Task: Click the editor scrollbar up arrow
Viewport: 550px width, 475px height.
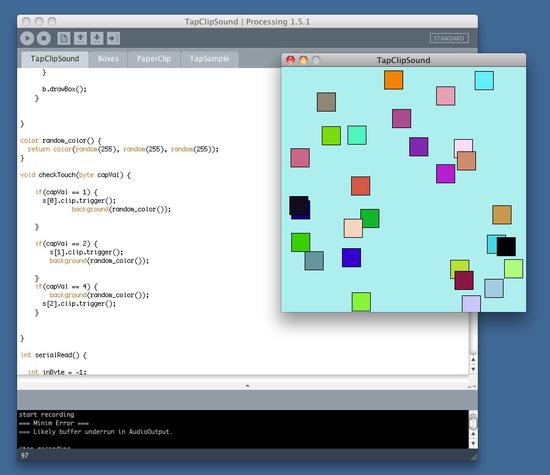Action: [x=473, y=360]
